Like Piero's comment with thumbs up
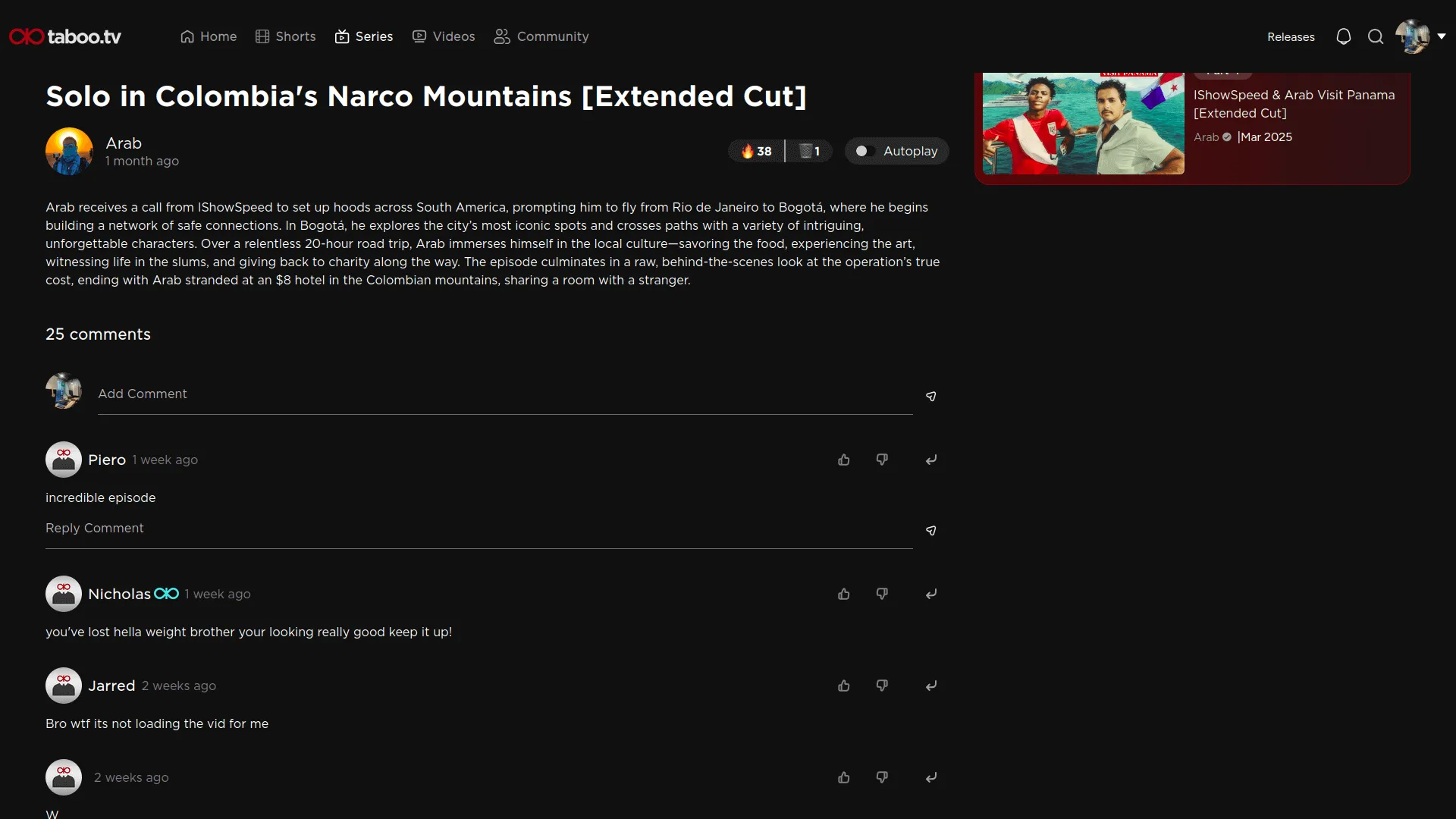 pyautogui.click(x=843, y=460)
